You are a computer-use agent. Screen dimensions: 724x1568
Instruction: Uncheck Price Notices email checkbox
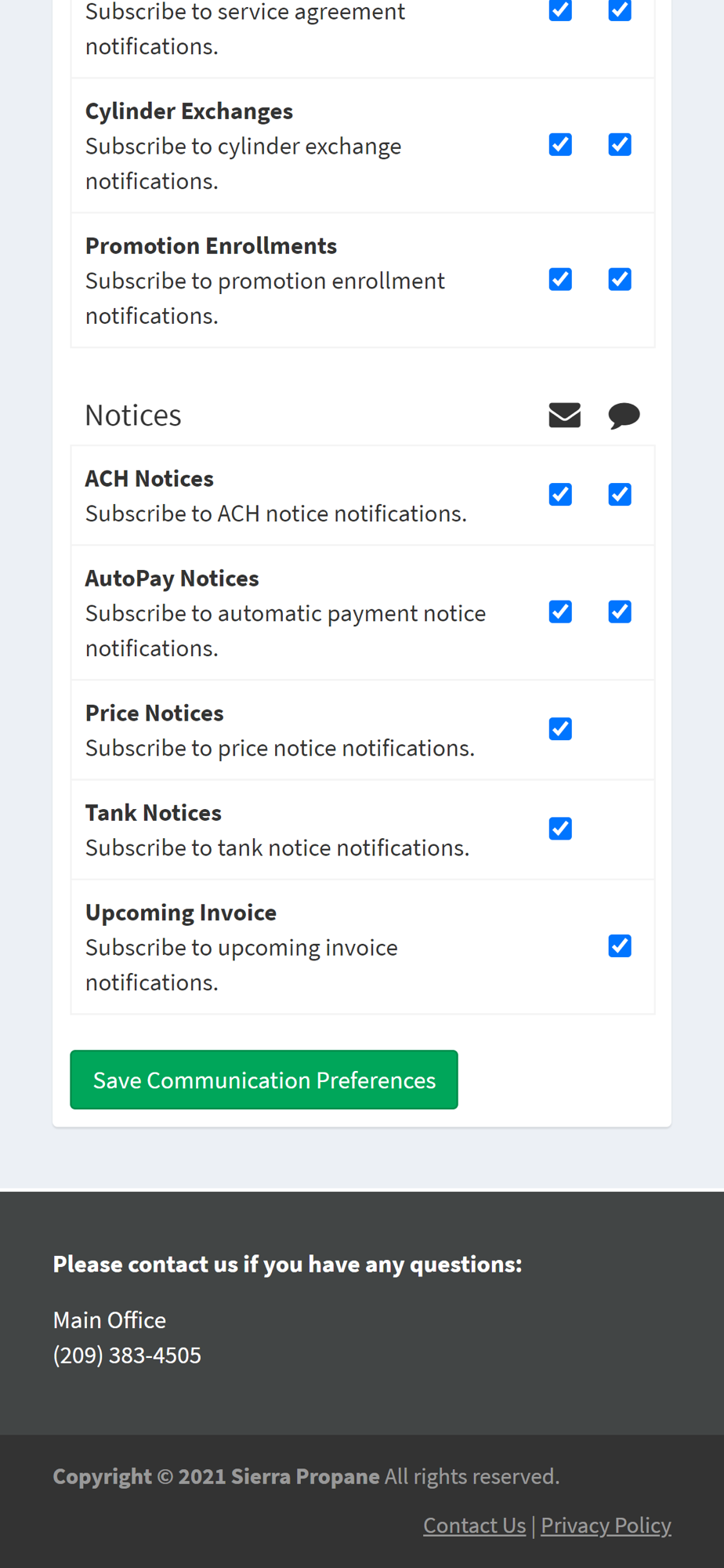[560, 729]
